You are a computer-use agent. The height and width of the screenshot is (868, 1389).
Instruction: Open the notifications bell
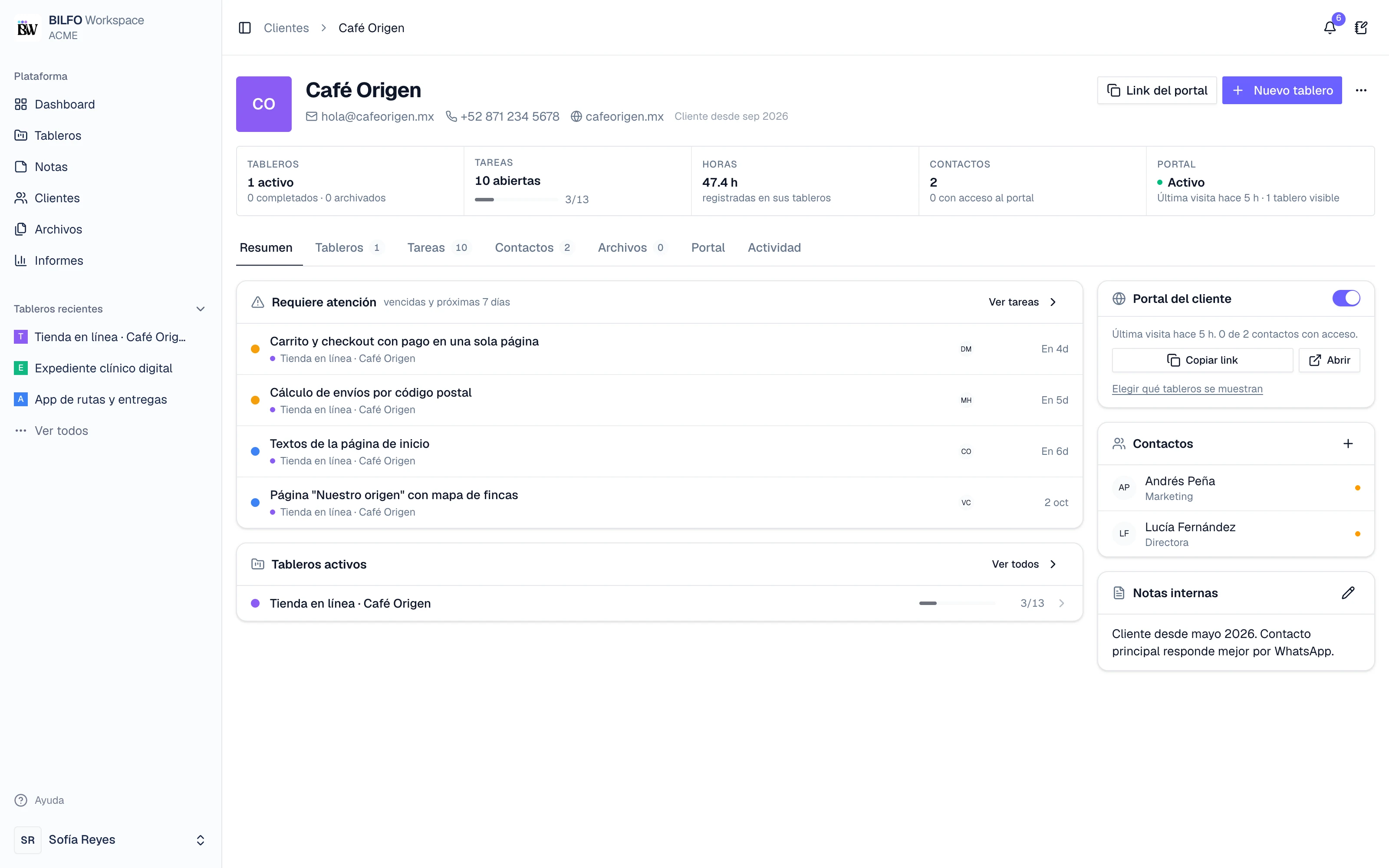[1330, 27]
